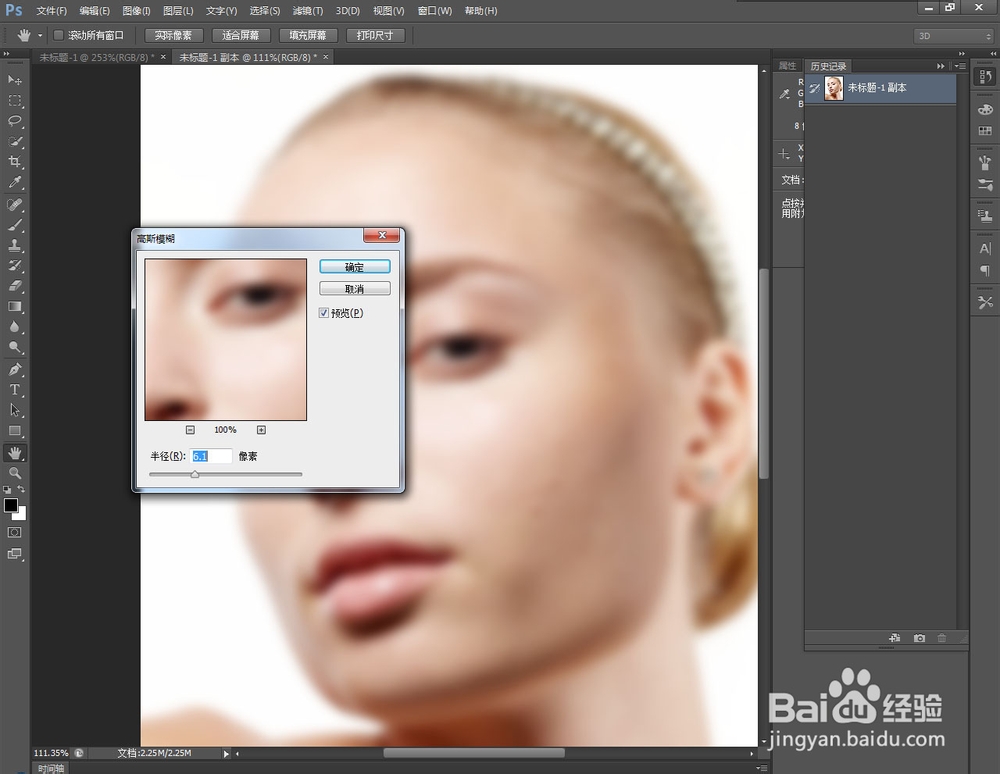Toggle Quick Mask mode

(14, 532)
